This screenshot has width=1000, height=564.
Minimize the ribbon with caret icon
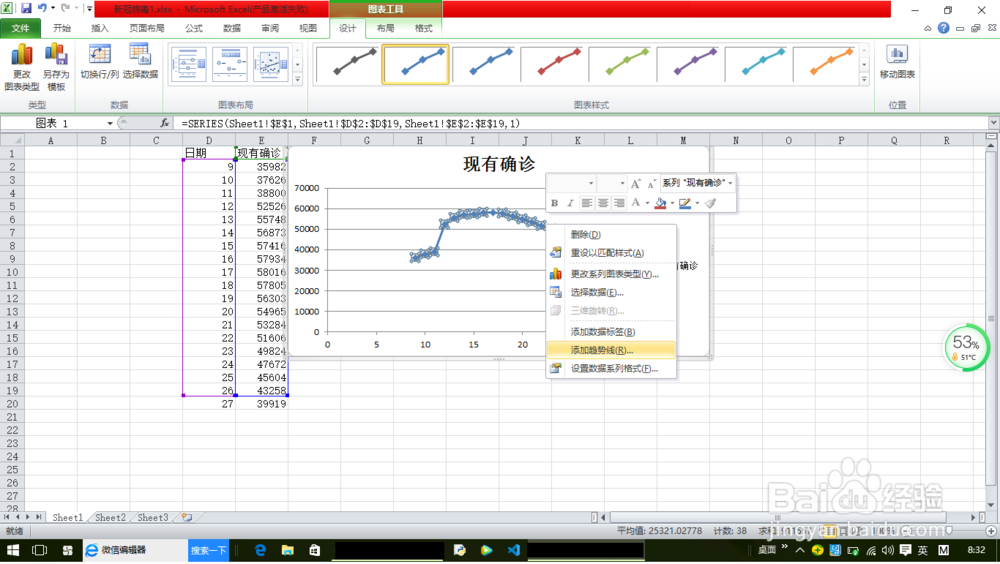[x=927, y=28]
